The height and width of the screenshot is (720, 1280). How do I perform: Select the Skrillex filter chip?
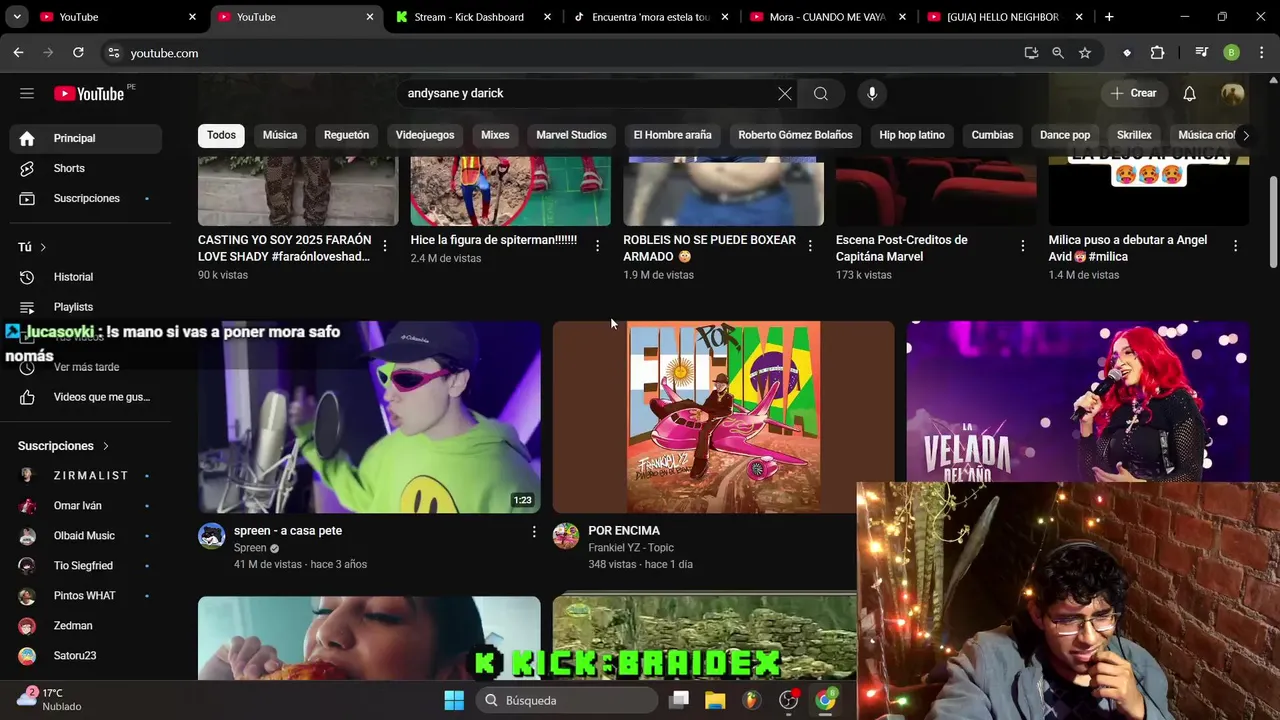[1134, 135]
